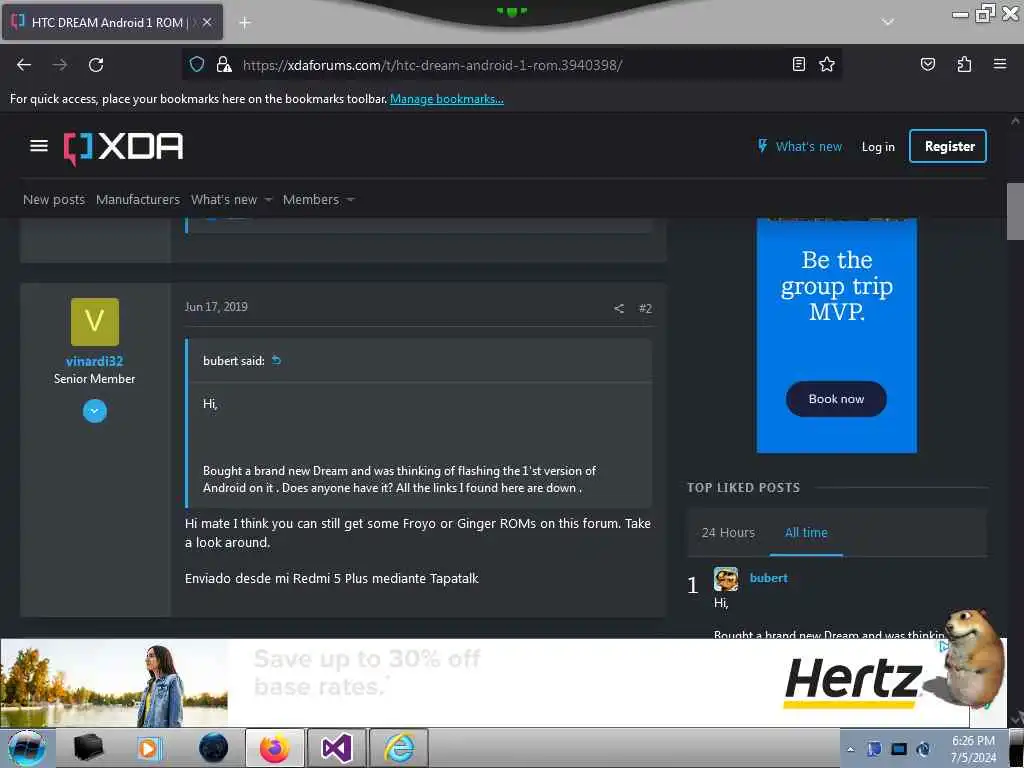The image size is (1024, 768).
Task: Jump to bubert's quoted post arrow icon
Action: [x=276, y=360]
